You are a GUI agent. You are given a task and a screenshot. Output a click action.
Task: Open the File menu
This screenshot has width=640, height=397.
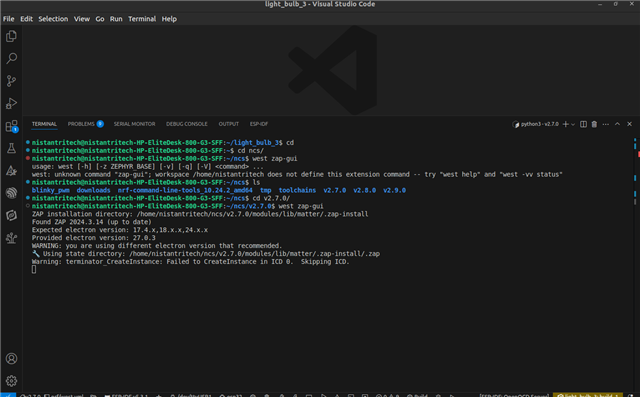pyautogui.click(x=9, y=19)
